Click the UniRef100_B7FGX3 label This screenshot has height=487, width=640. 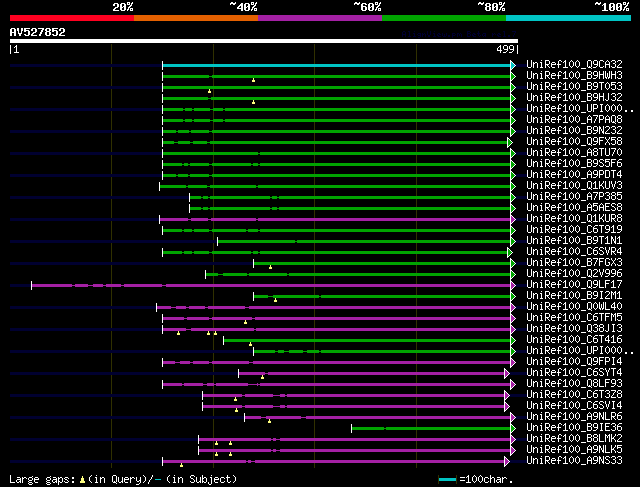pyautogui.click(x=574, y=263)
